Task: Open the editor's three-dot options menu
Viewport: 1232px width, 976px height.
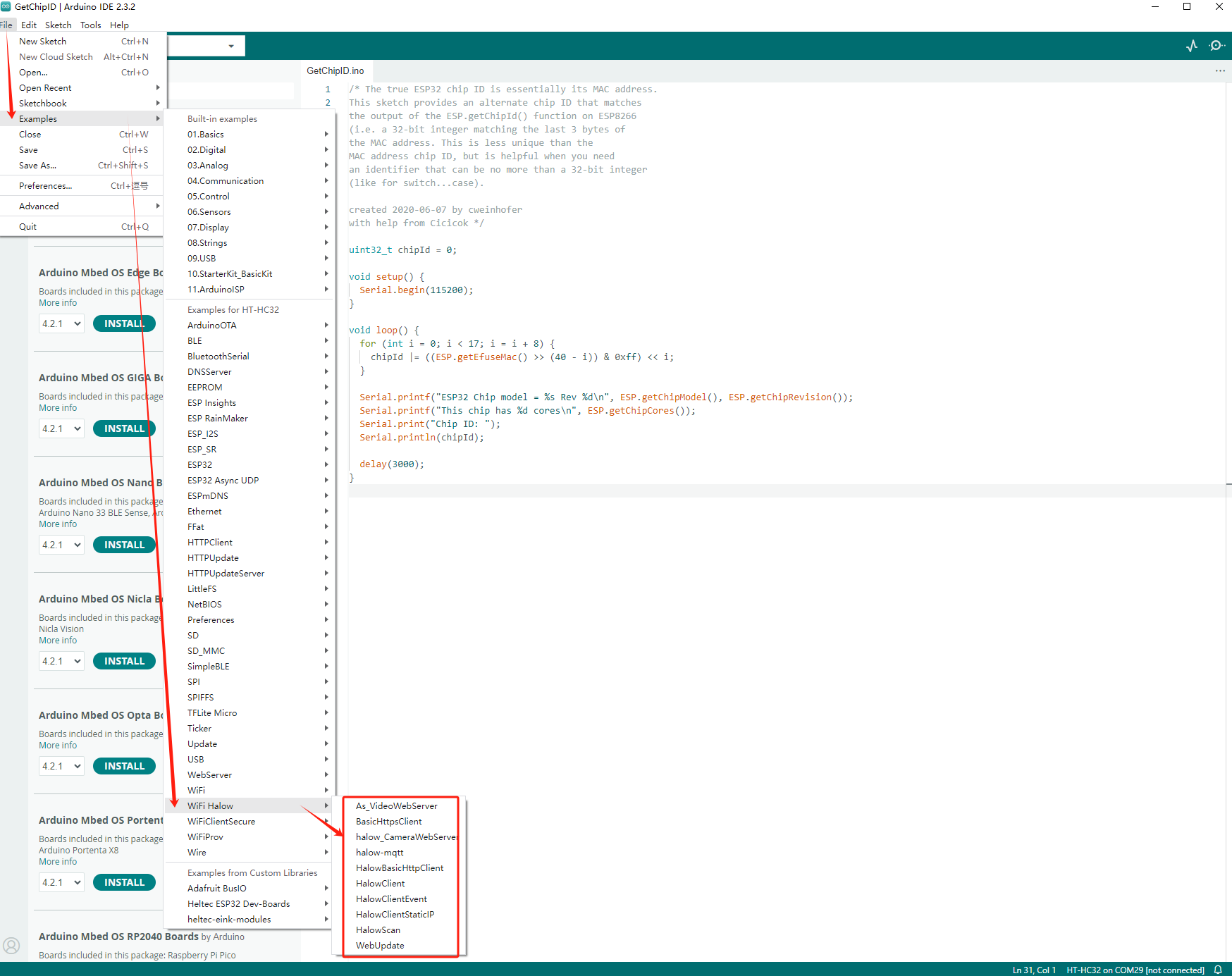Action: [x=1220, y=70]
